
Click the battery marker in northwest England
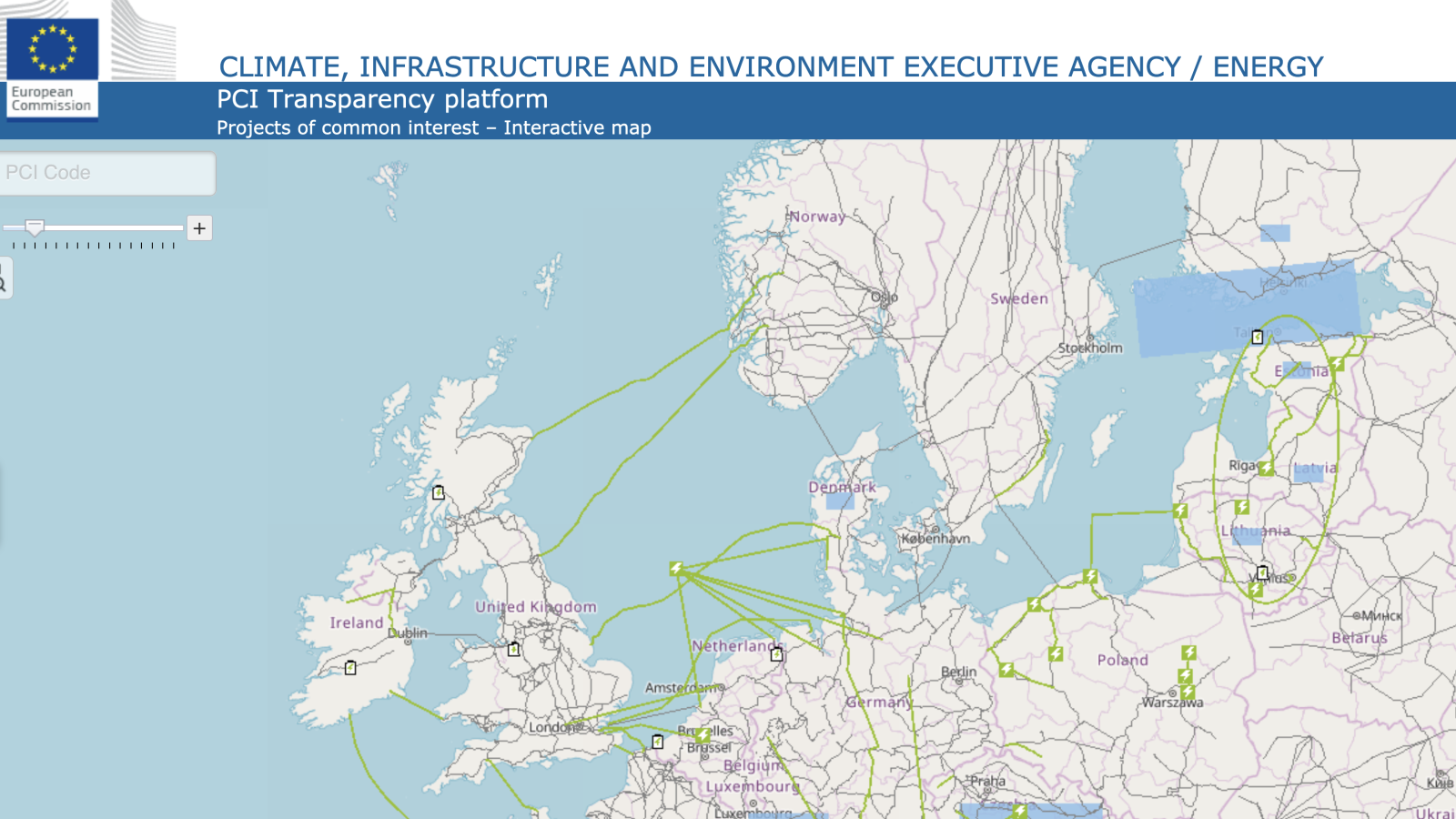tap(513, 649)
